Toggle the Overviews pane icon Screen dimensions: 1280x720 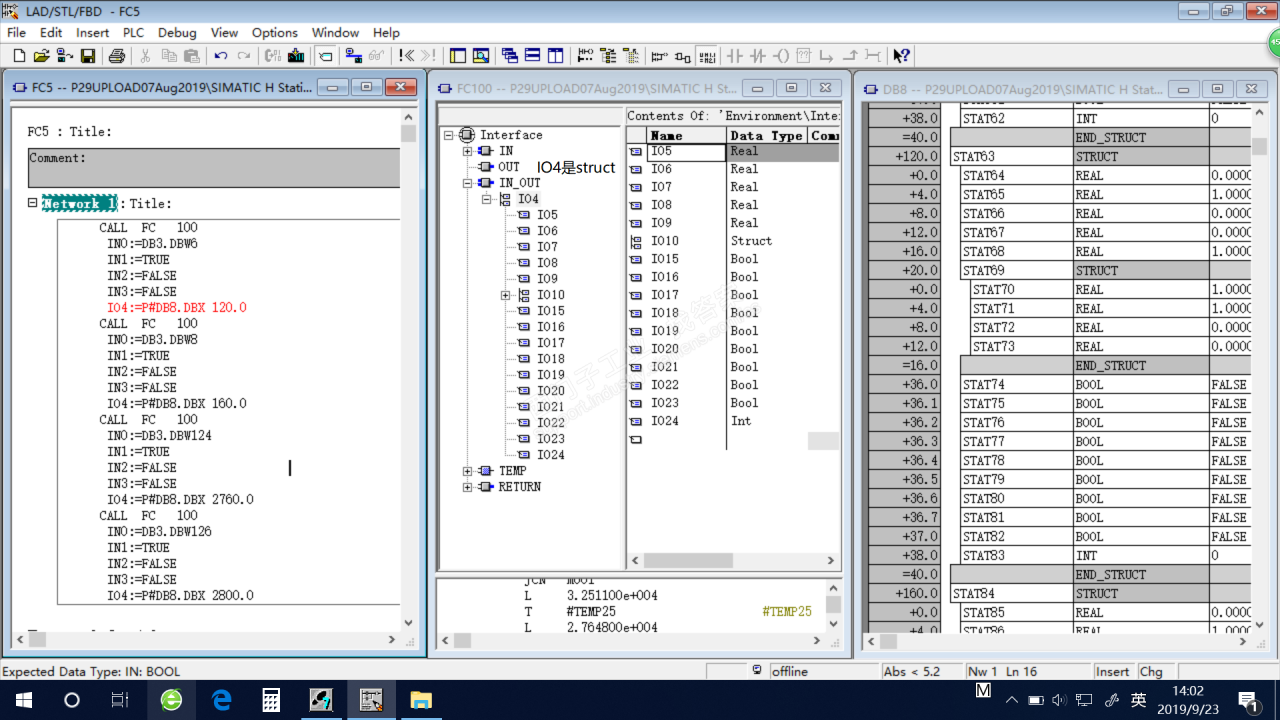(x=457, y=56)
